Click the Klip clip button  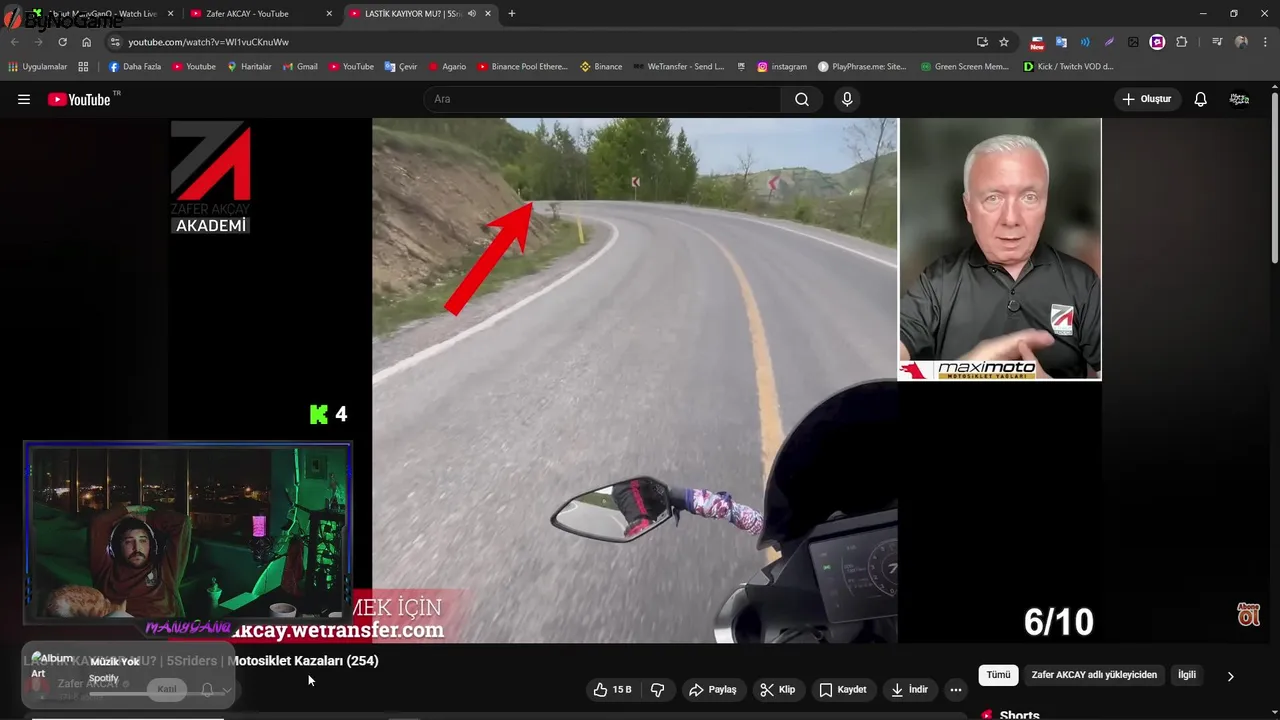pyautogui.click(x=777, y=690)
